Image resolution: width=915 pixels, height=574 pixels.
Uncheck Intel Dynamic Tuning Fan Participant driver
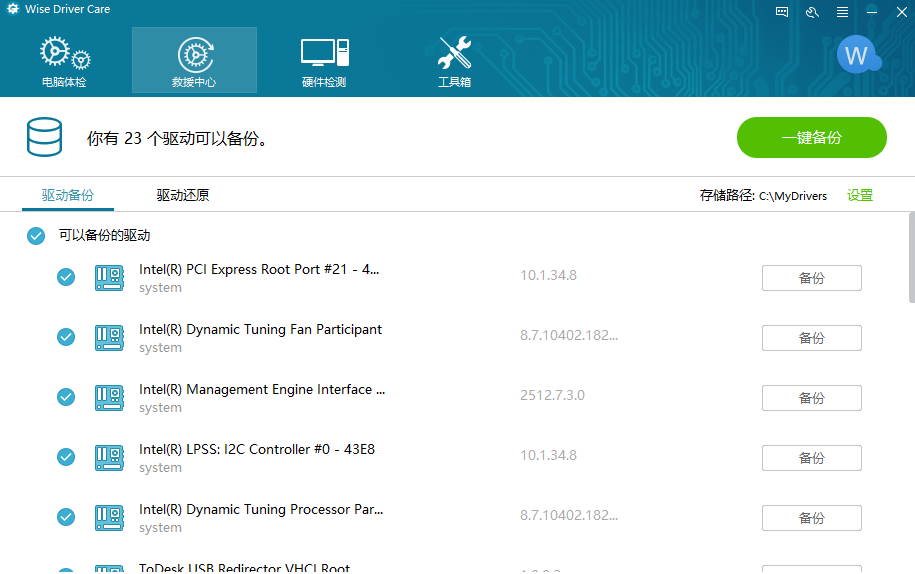point(66,337)
